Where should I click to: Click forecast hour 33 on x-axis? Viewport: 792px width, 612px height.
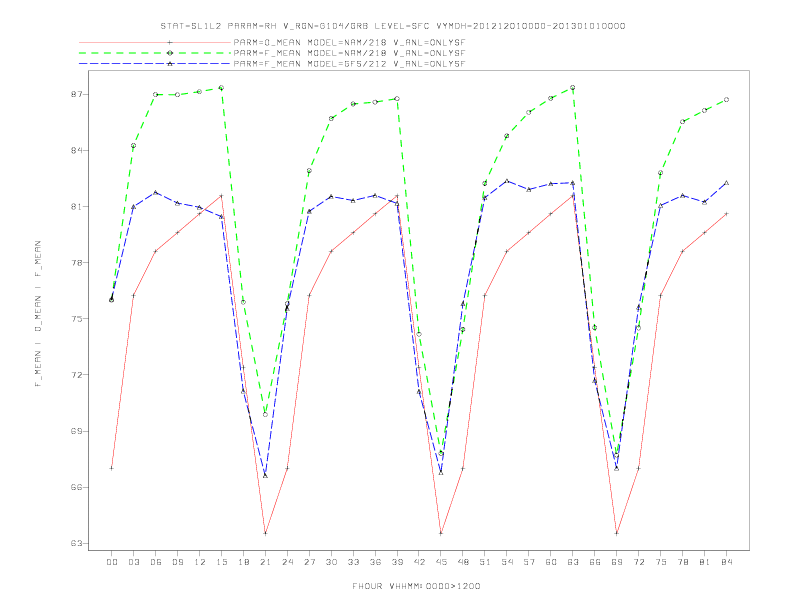pos(353,562)
